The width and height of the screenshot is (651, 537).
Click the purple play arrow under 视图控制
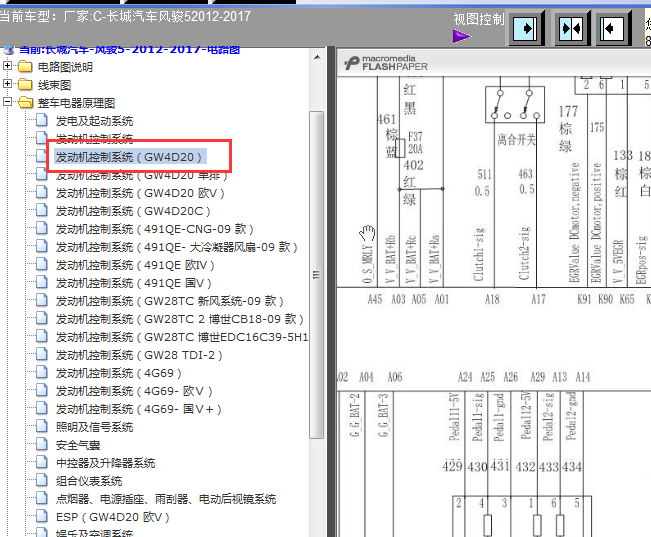pyautogui.click(x=462, y=36)
